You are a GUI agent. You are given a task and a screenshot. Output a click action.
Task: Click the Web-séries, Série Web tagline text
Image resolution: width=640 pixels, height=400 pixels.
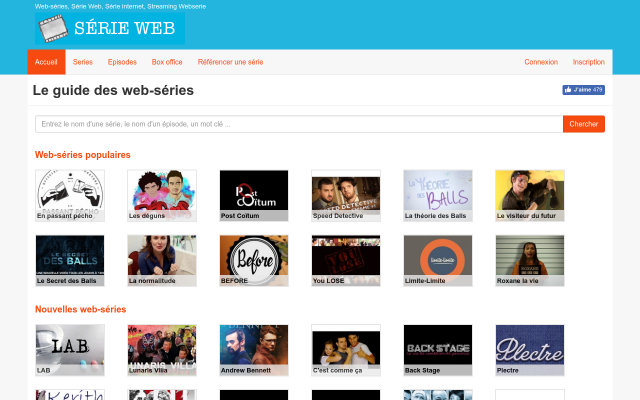pos(120,7)
